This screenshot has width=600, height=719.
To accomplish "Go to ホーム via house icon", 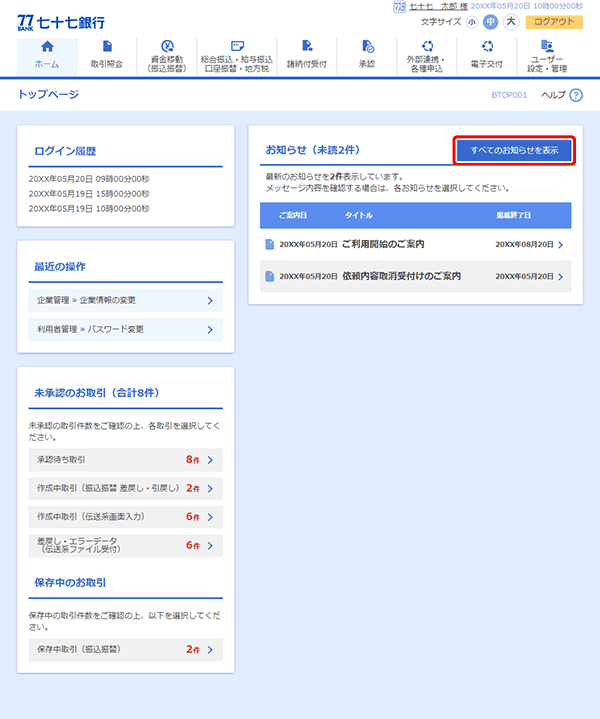I will coord(47,47).
